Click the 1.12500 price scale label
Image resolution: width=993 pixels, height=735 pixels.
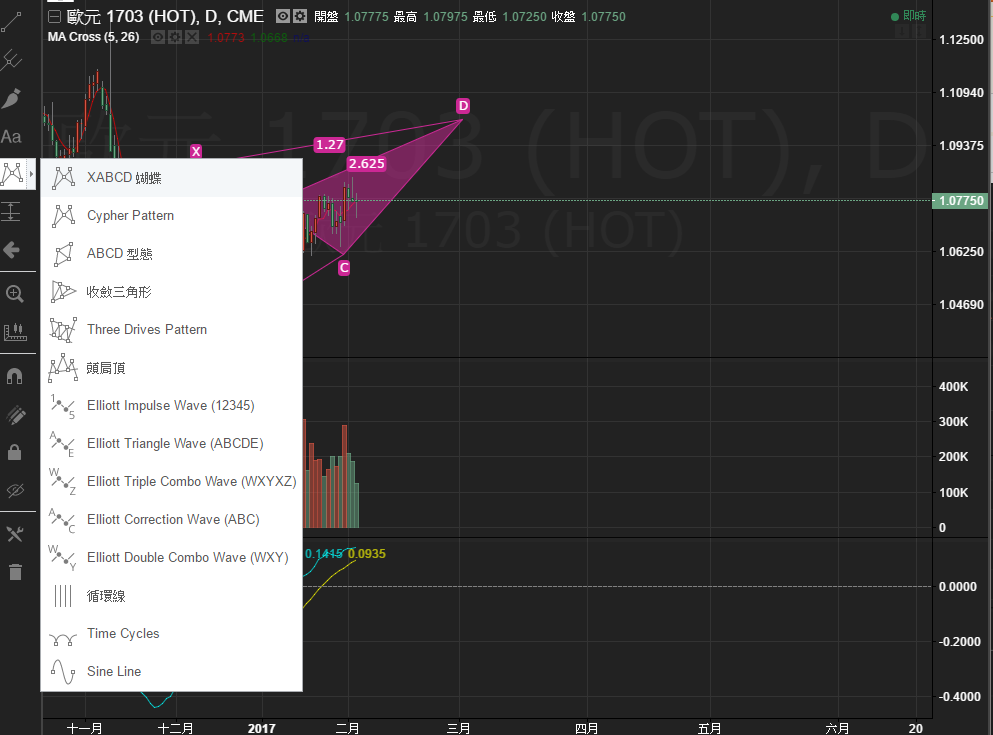click(x=961, y=39)
